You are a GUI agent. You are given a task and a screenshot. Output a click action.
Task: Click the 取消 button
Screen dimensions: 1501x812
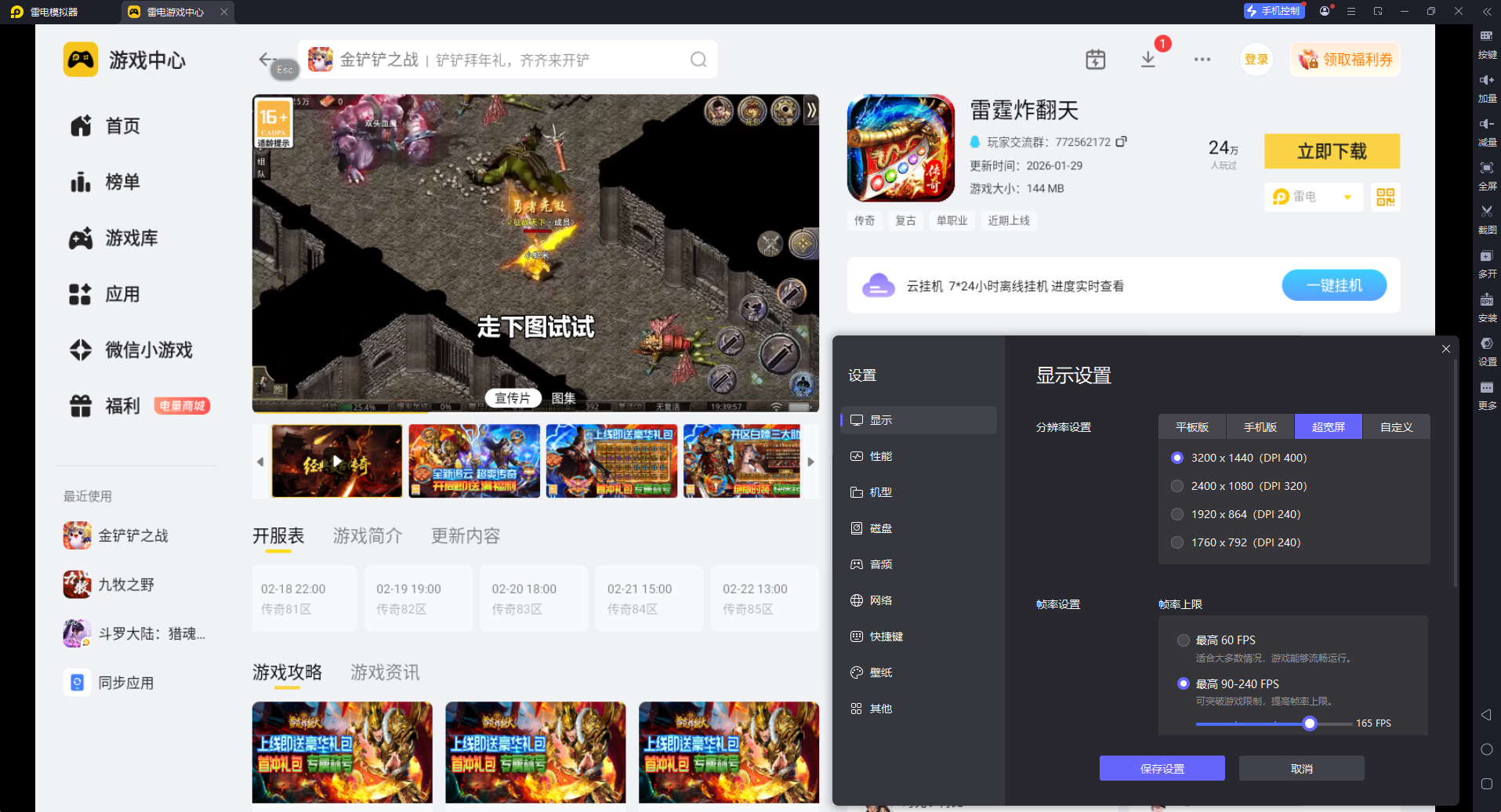click(x=1302, y=769)
